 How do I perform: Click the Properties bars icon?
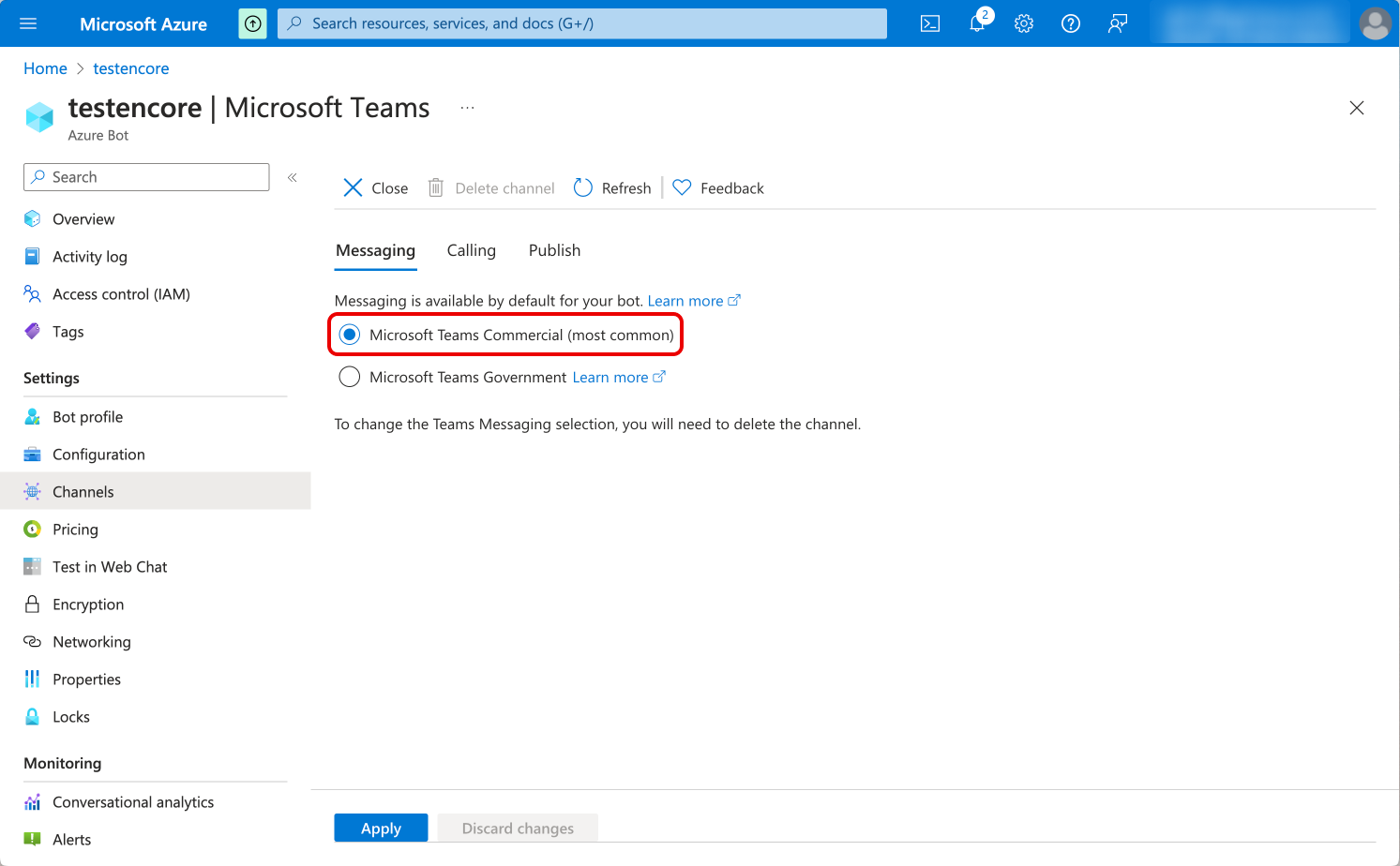pyautogui.click(x=32, y=679)
